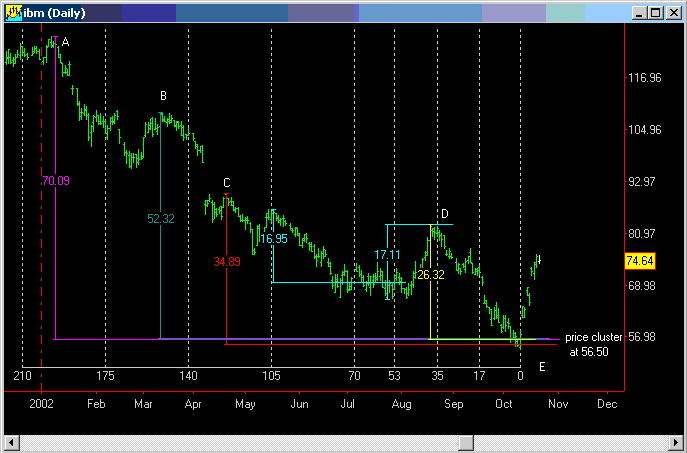This screenshot has height=453, width=687.
Task: Select pivot label A at chart top
Action: (x=66, y=42)
